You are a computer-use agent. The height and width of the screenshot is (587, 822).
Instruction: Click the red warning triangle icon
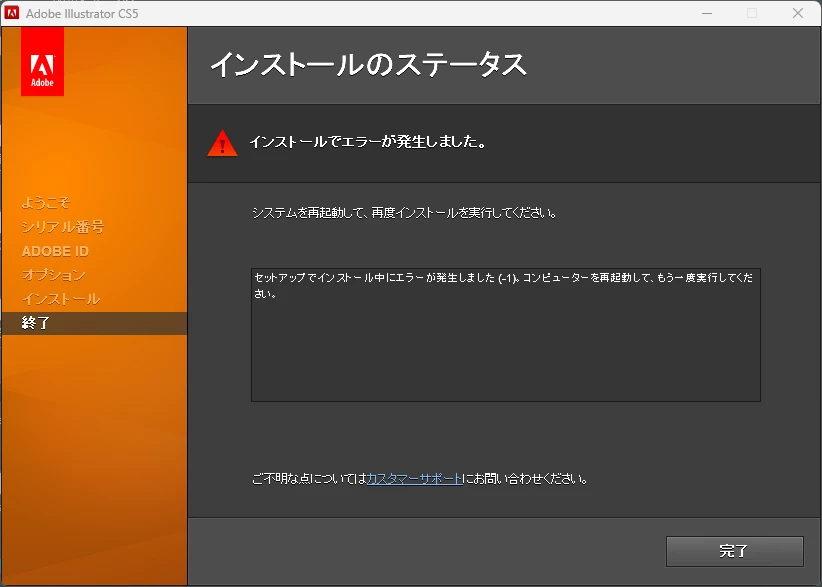[222, 143]
